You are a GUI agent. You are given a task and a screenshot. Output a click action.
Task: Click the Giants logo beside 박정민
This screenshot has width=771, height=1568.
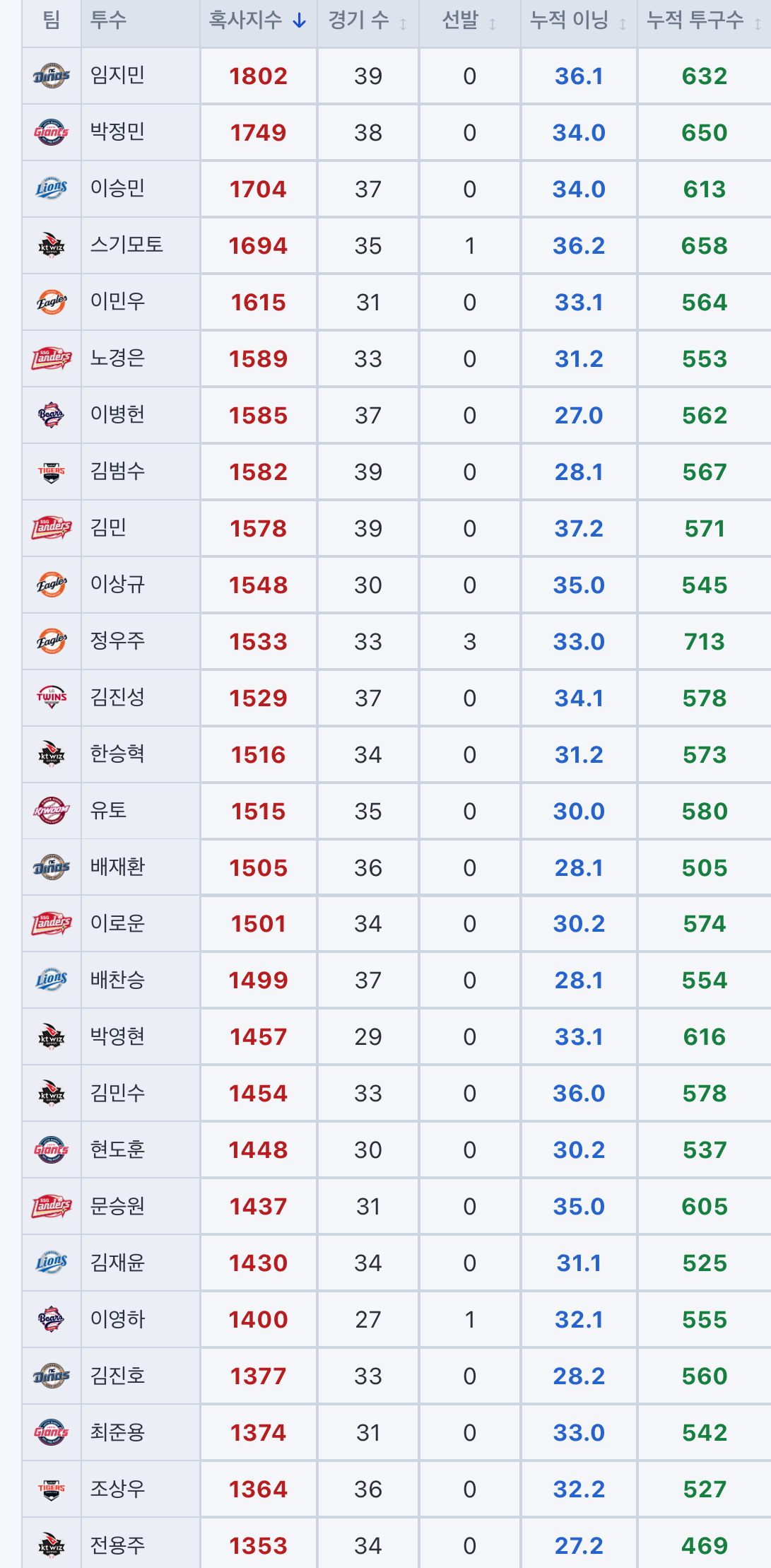[x=52, y=131]
